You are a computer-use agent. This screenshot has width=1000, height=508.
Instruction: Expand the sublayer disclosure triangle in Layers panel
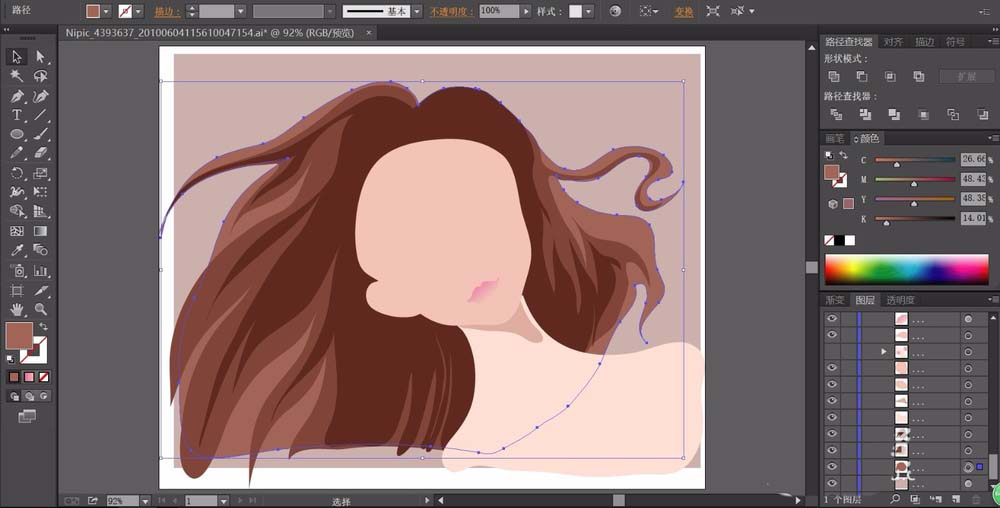(x=883, y=352)
